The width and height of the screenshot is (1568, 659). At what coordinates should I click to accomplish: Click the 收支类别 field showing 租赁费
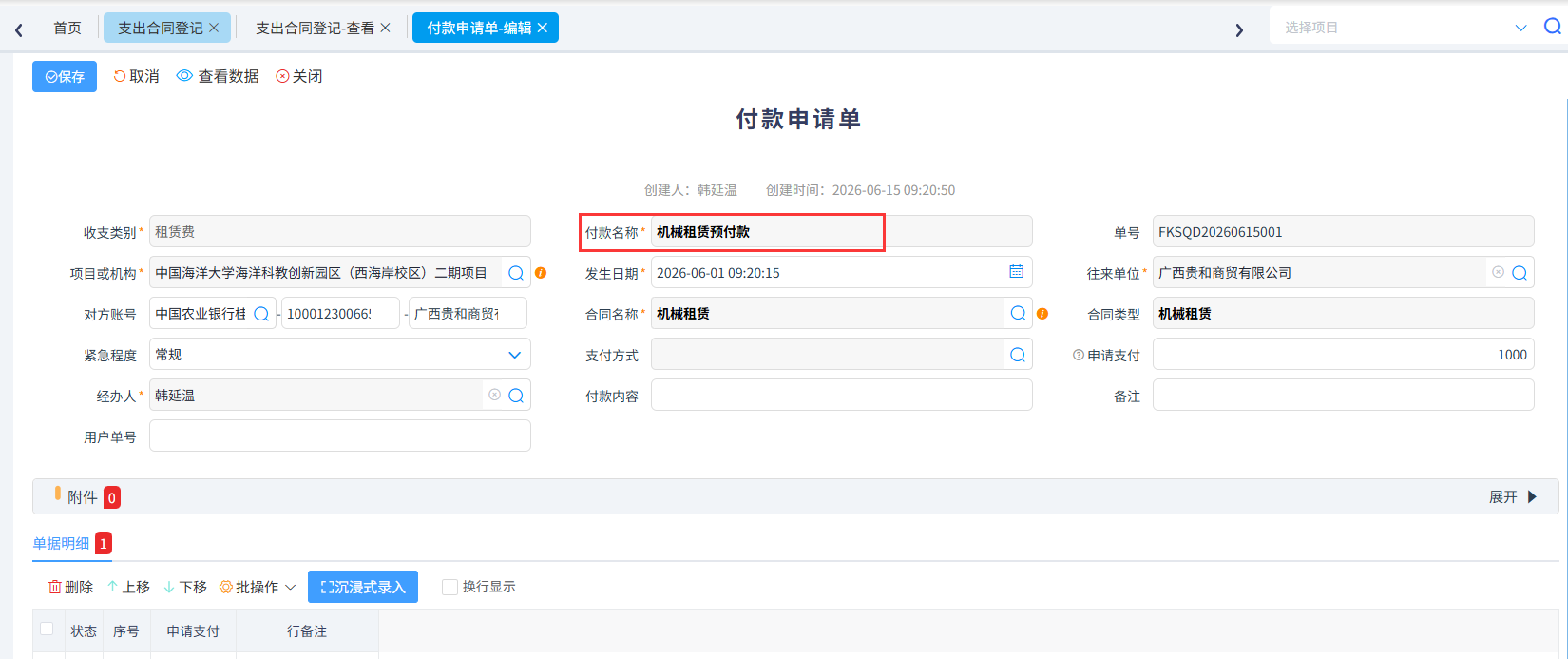tap(340, 232)
